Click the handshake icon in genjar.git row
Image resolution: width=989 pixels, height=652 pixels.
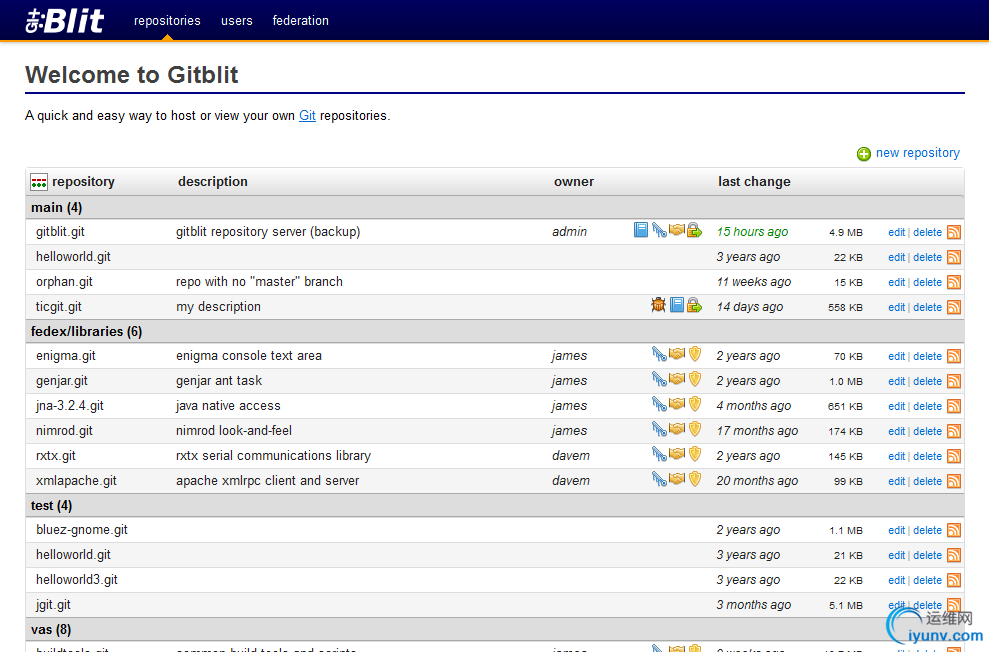[x=677, y=378]
